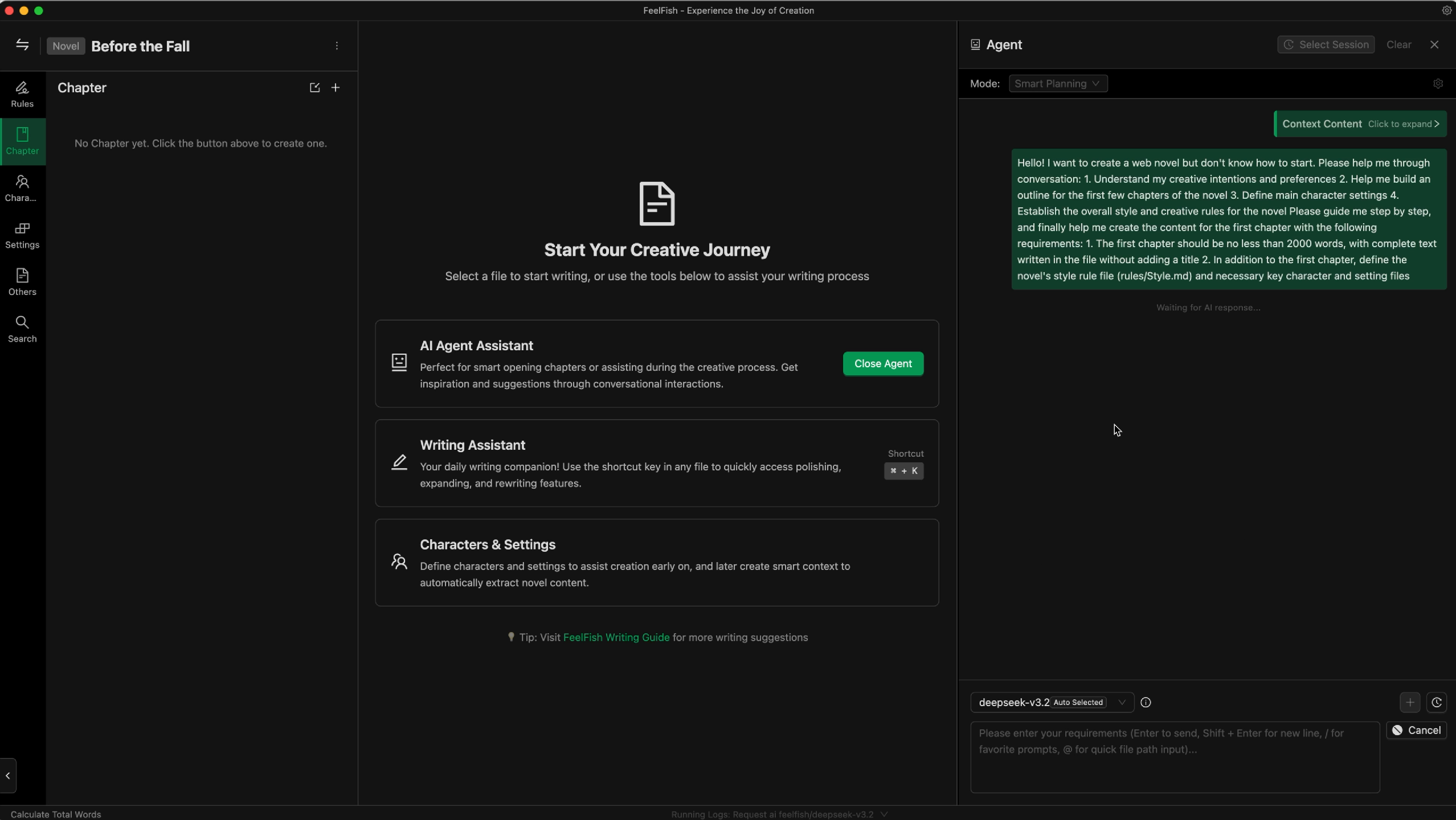Click the edit chapter icon in Chapter panel
The height and width of the screenshot is (820, 1456).
pyautogui.click(x=314, y=87)
